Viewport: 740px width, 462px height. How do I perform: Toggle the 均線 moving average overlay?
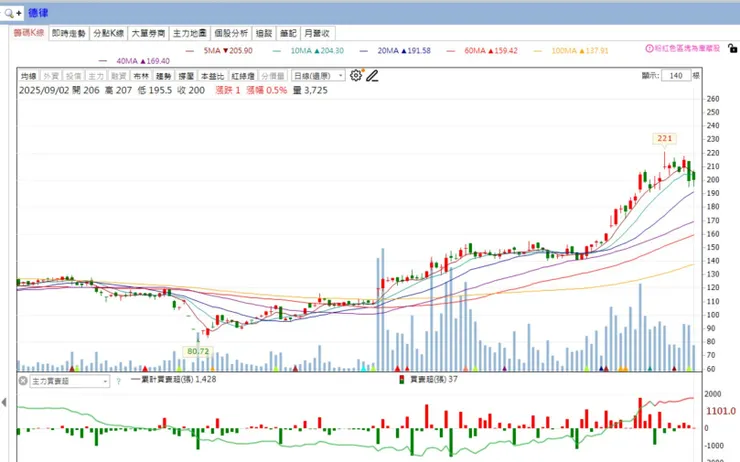coord(28,76)
